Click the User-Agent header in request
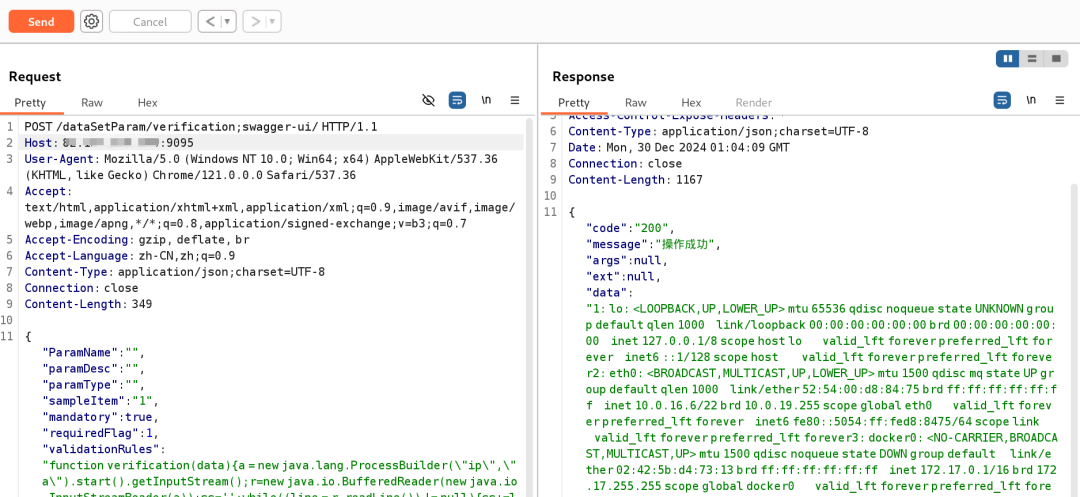Image resolution: width=1080 pixels, height=497 pixels. pos(261,167)
